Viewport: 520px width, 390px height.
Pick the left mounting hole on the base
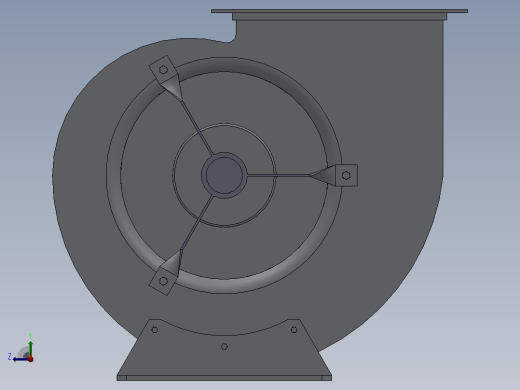coord(155,330)
